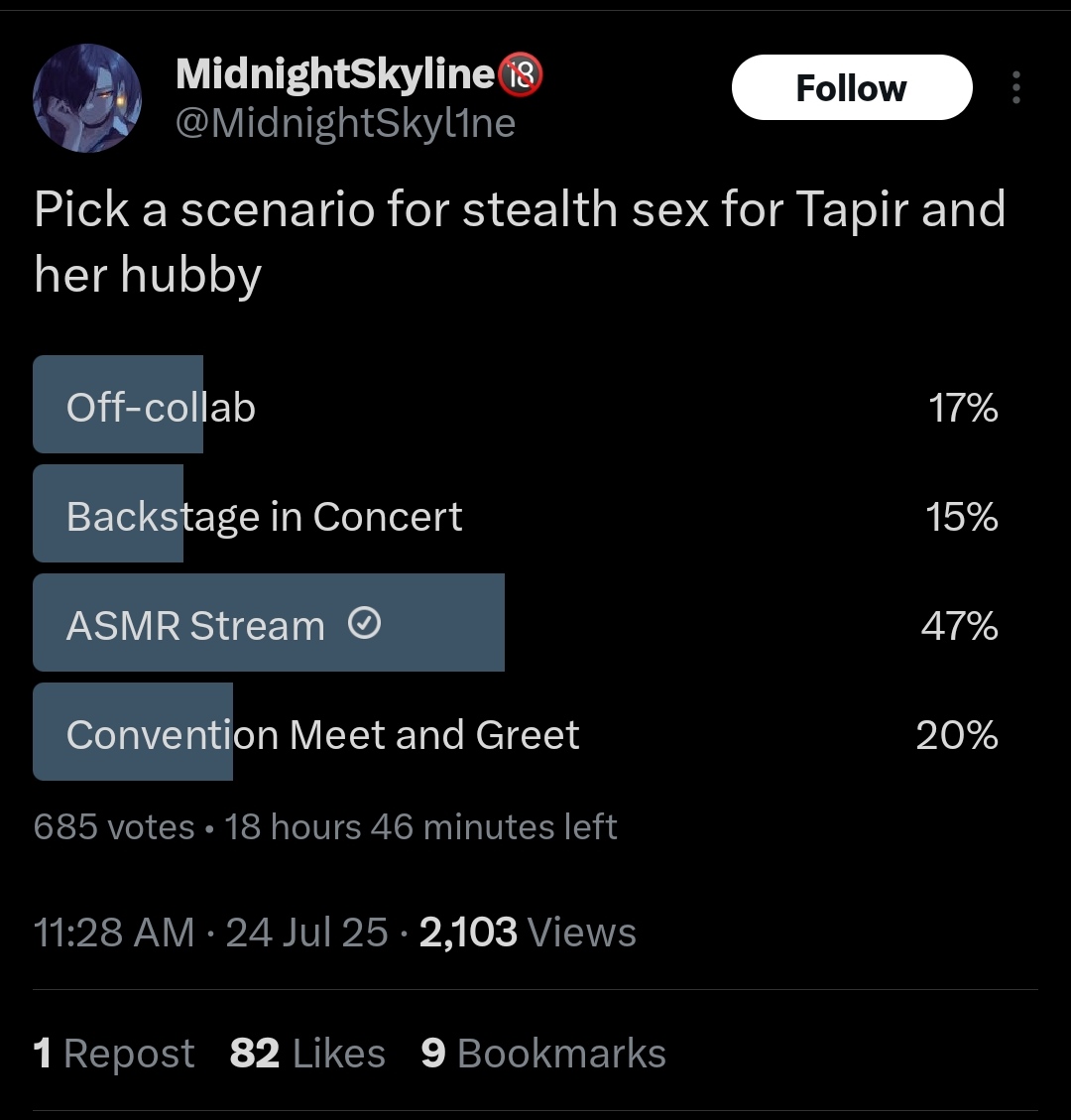Open the 11:28 AM timestamp link
Screen dimensions: 1071x1120
tap(113, 933)
